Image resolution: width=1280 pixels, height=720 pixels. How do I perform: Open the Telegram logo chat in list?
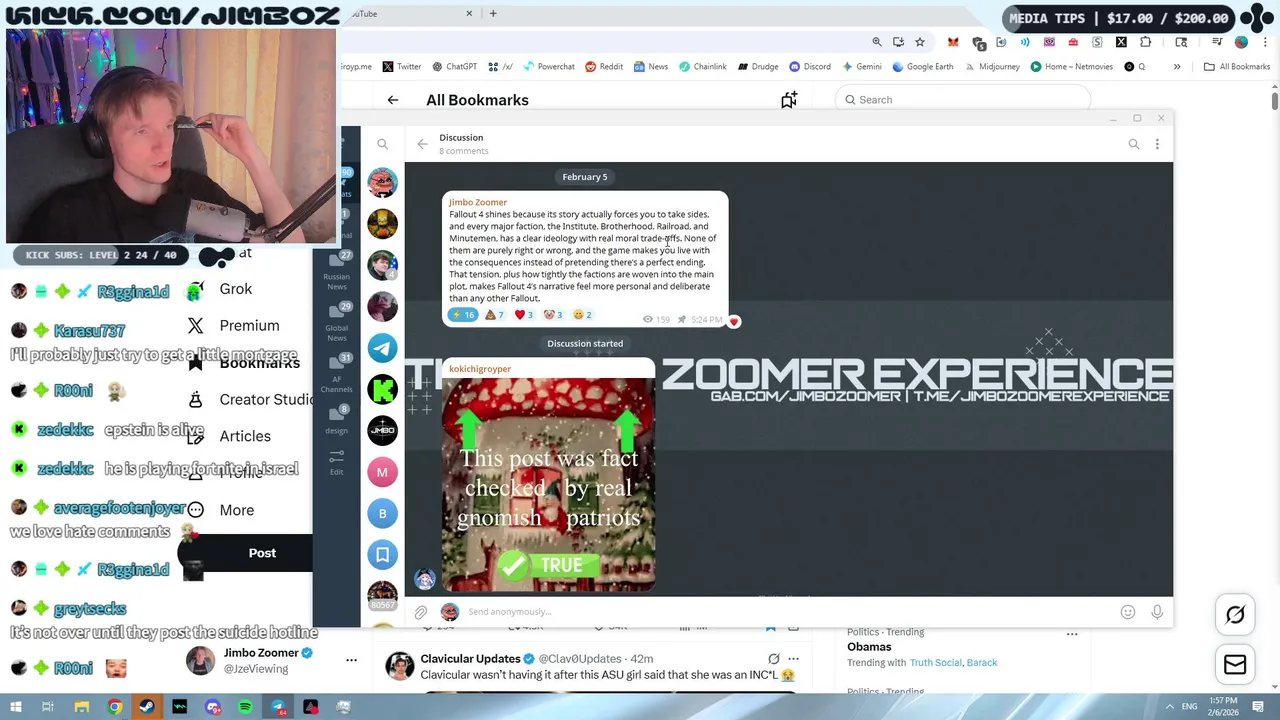382,348
